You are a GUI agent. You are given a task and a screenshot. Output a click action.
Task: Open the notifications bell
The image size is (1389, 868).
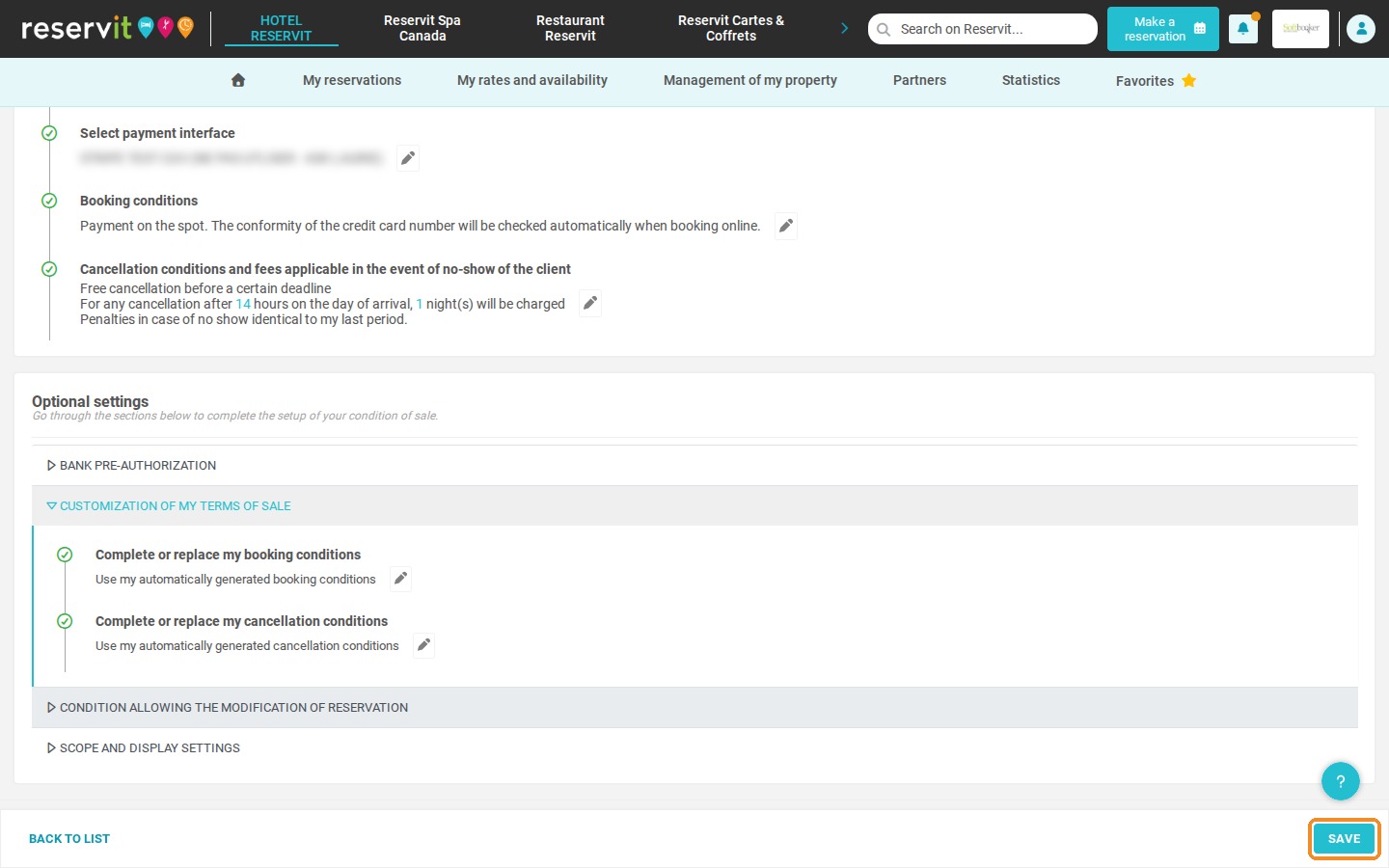pyautogui.click(x=1243, y=29)
